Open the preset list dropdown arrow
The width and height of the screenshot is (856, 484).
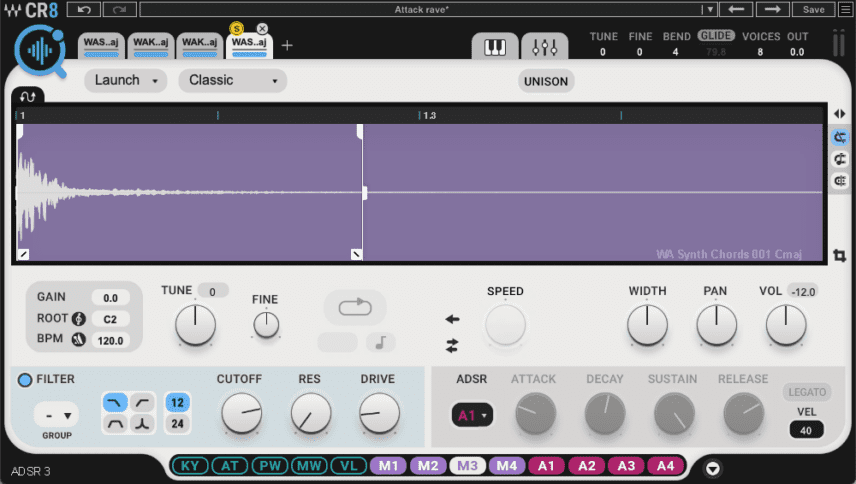(709, 9)
